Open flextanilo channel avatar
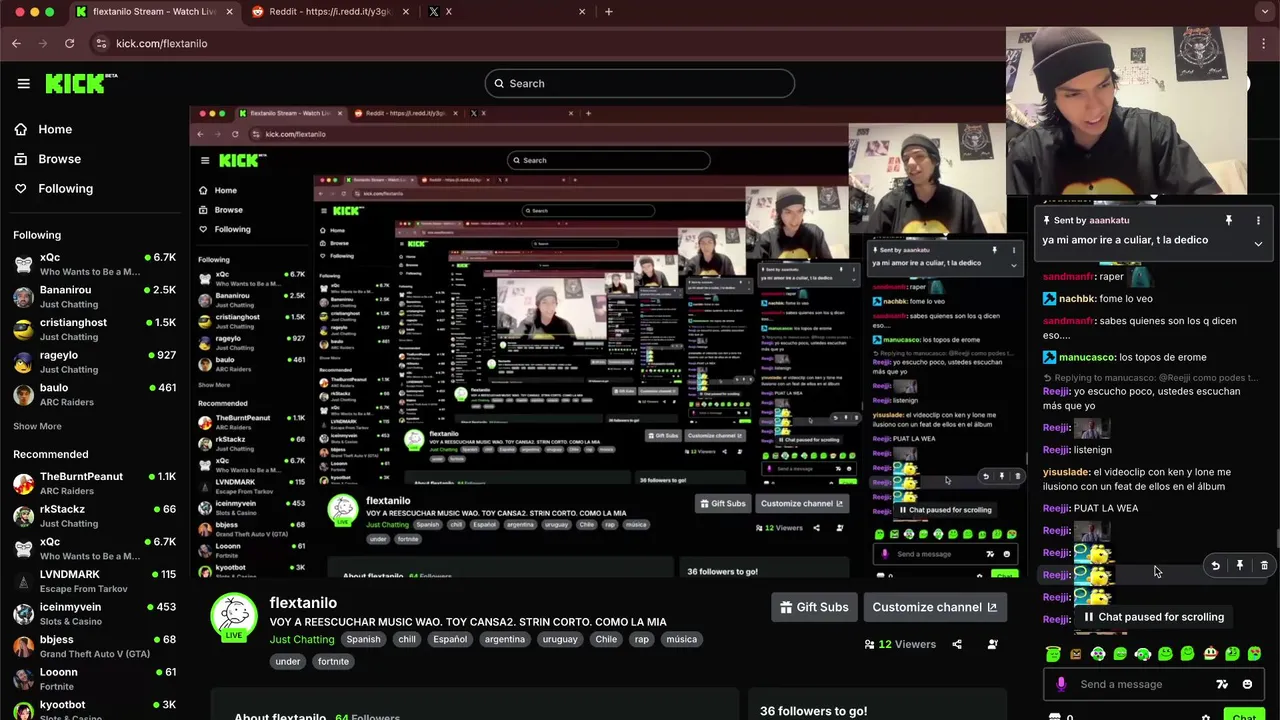The height and width of the screenshot is (720, 1280). 234,615
